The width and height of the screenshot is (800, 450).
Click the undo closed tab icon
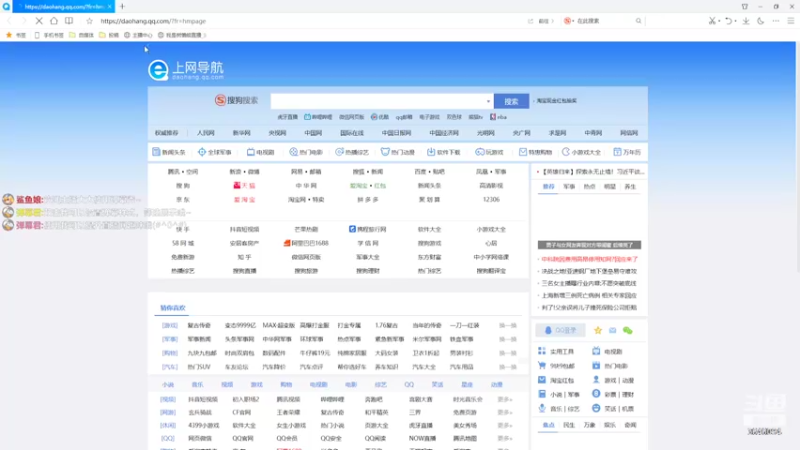point(728,21)
